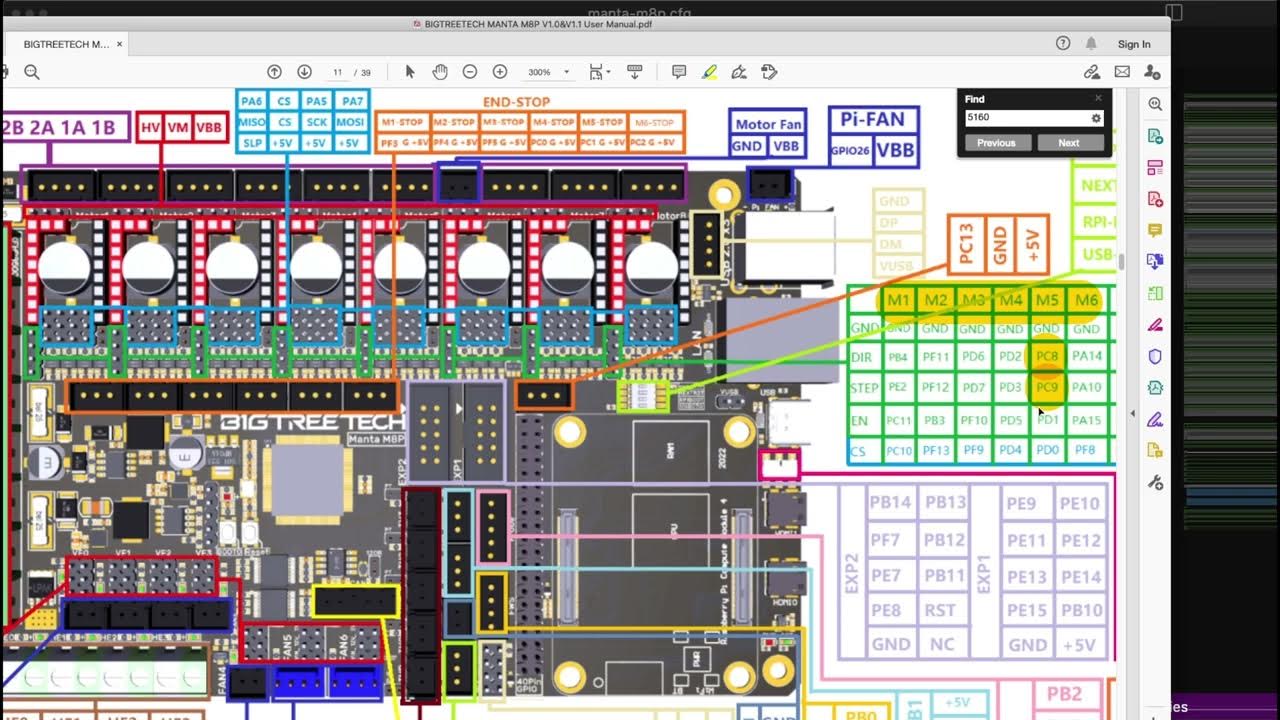This screenshot has width=1280, height=720.
Task: Select the yellow Highlight text tool
Action: (x=709, y=72)
